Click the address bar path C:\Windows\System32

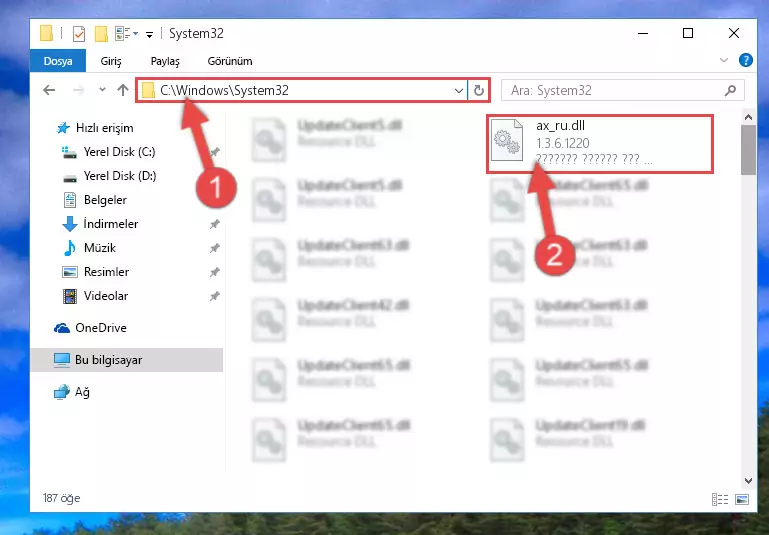(224, 90)
